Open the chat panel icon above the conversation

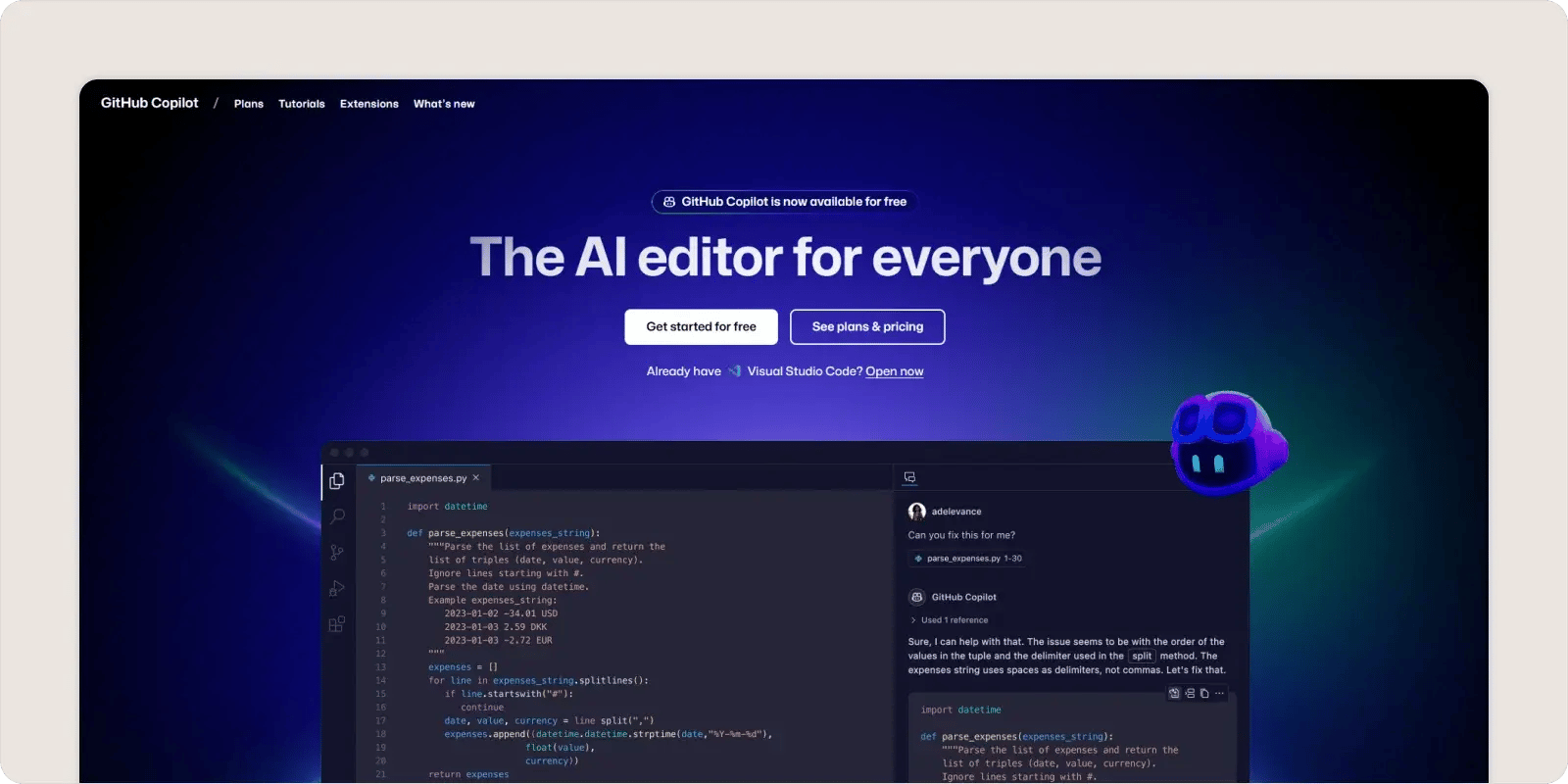pos(909,477)
